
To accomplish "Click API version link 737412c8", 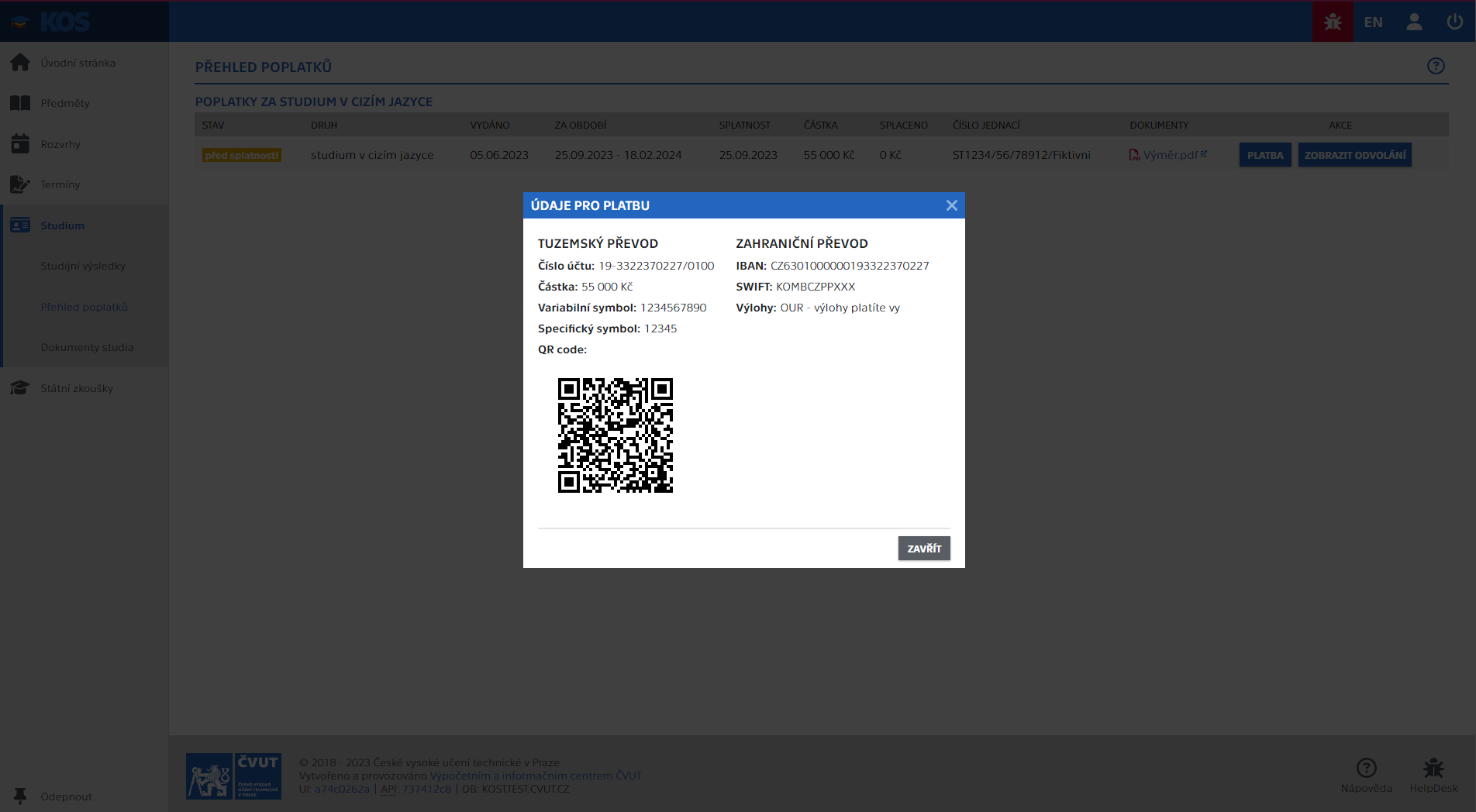I will (426, 789).
